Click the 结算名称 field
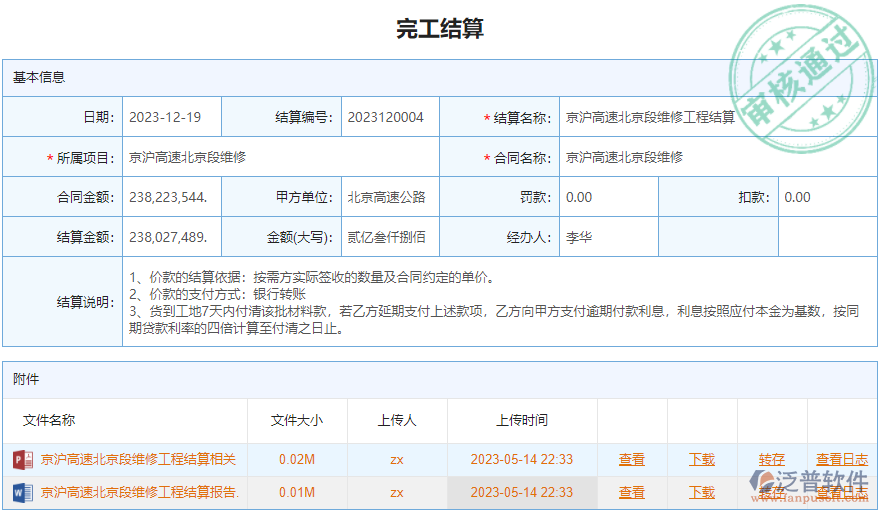The image size is (879, 514). (650, 117)
